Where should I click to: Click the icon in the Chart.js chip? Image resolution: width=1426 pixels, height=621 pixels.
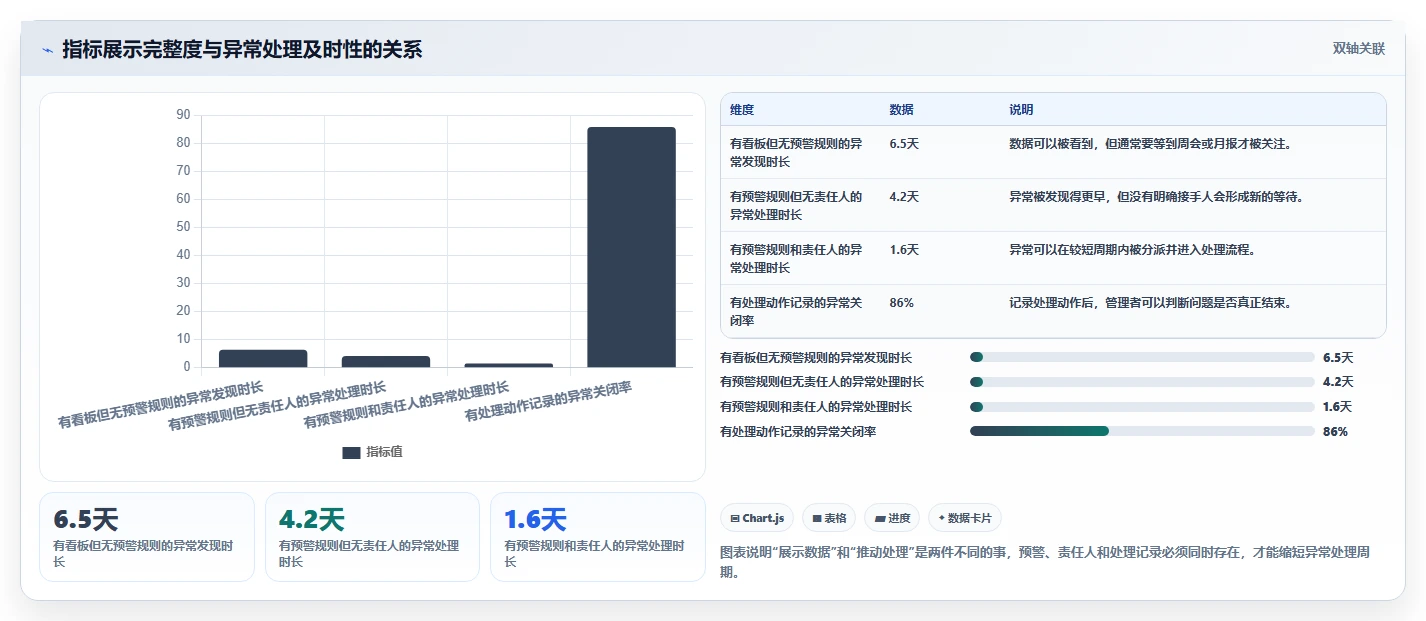click(x=735, y=518)
